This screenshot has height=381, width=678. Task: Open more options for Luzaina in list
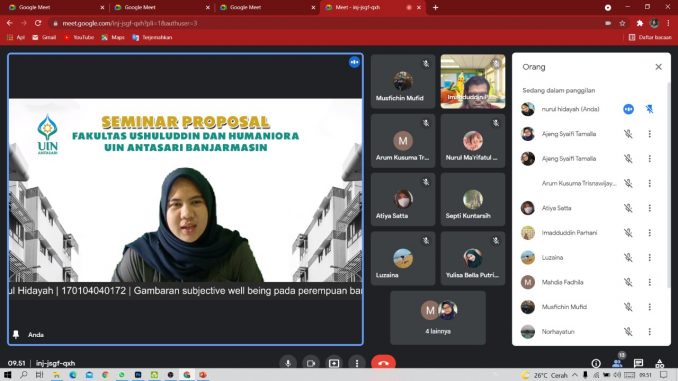click(649, 257)
